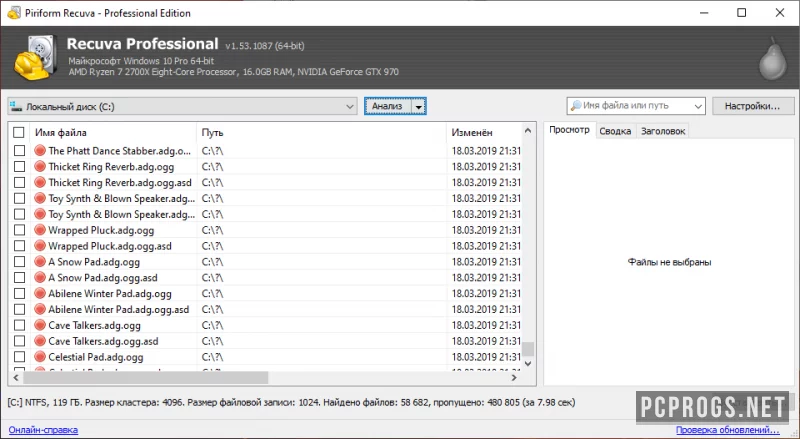Click red status dot for A Snow Pad.adg.ogg.asd

[x=40, y=277]
